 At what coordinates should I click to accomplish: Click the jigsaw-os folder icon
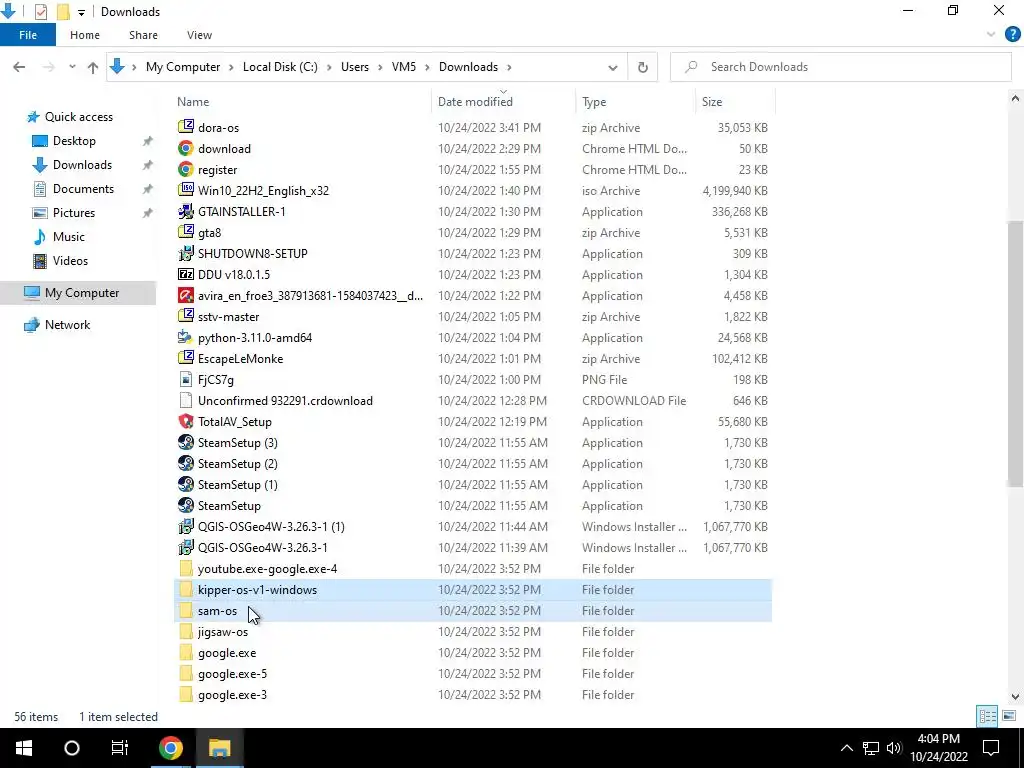coord(186,632)
